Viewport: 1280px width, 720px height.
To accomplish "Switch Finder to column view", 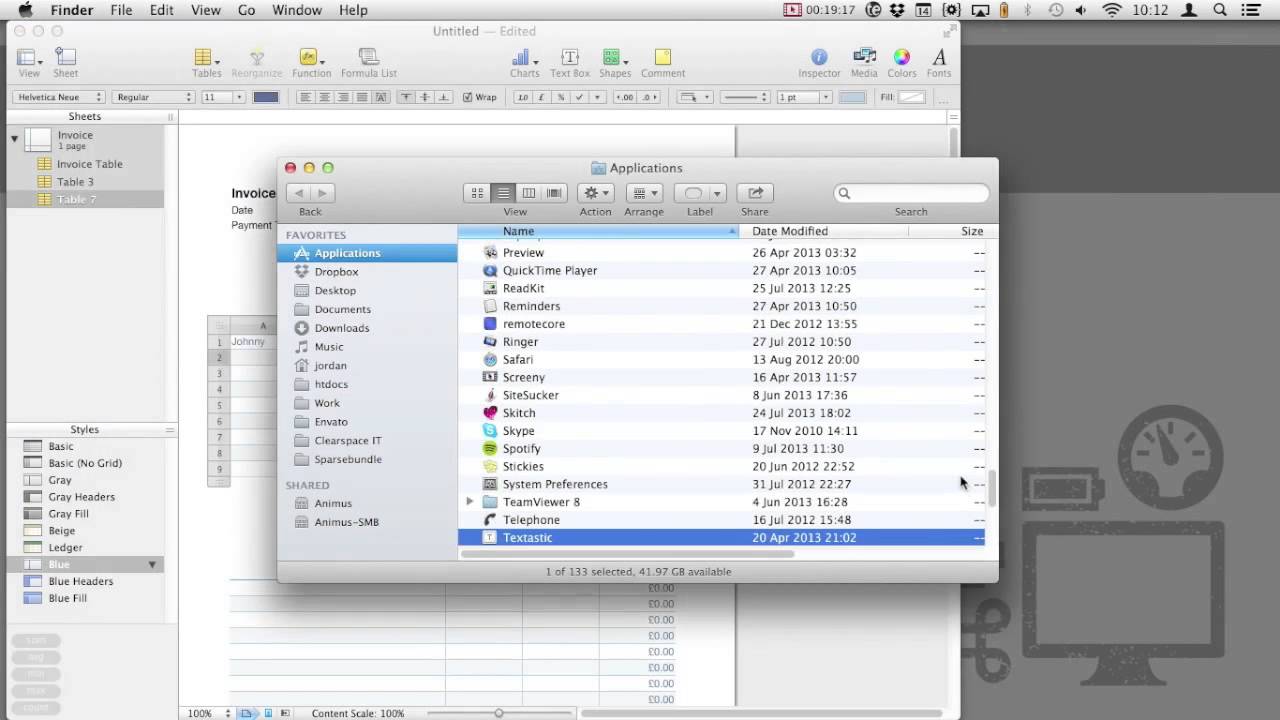I will pyautogui.click(x=529, y=193).
